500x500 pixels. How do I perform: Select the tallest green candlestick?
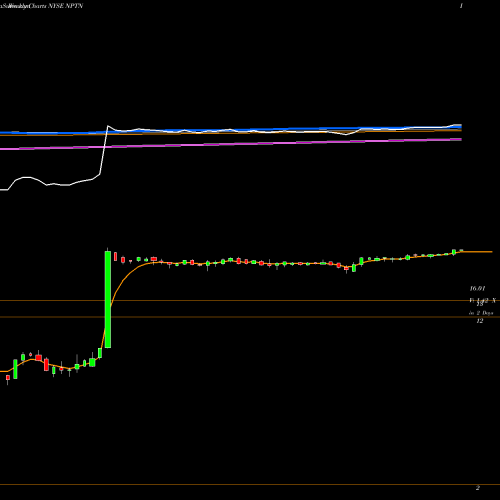tap(108, 299)
